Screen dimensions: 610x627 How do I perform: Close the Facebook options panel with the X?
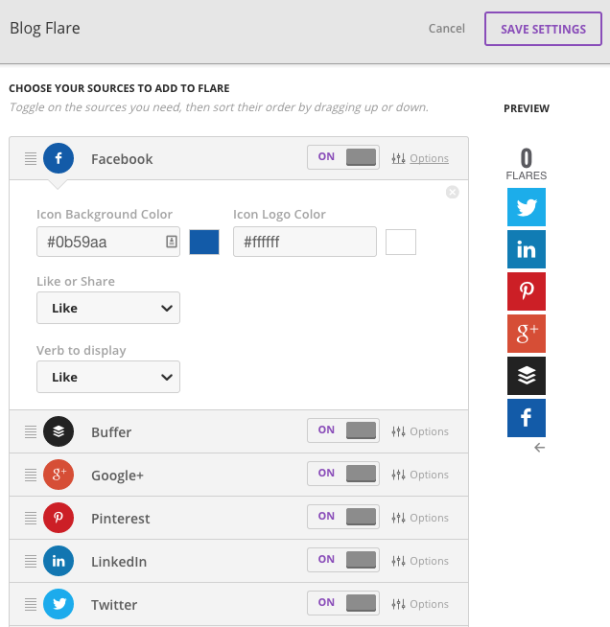click(452, 192)
